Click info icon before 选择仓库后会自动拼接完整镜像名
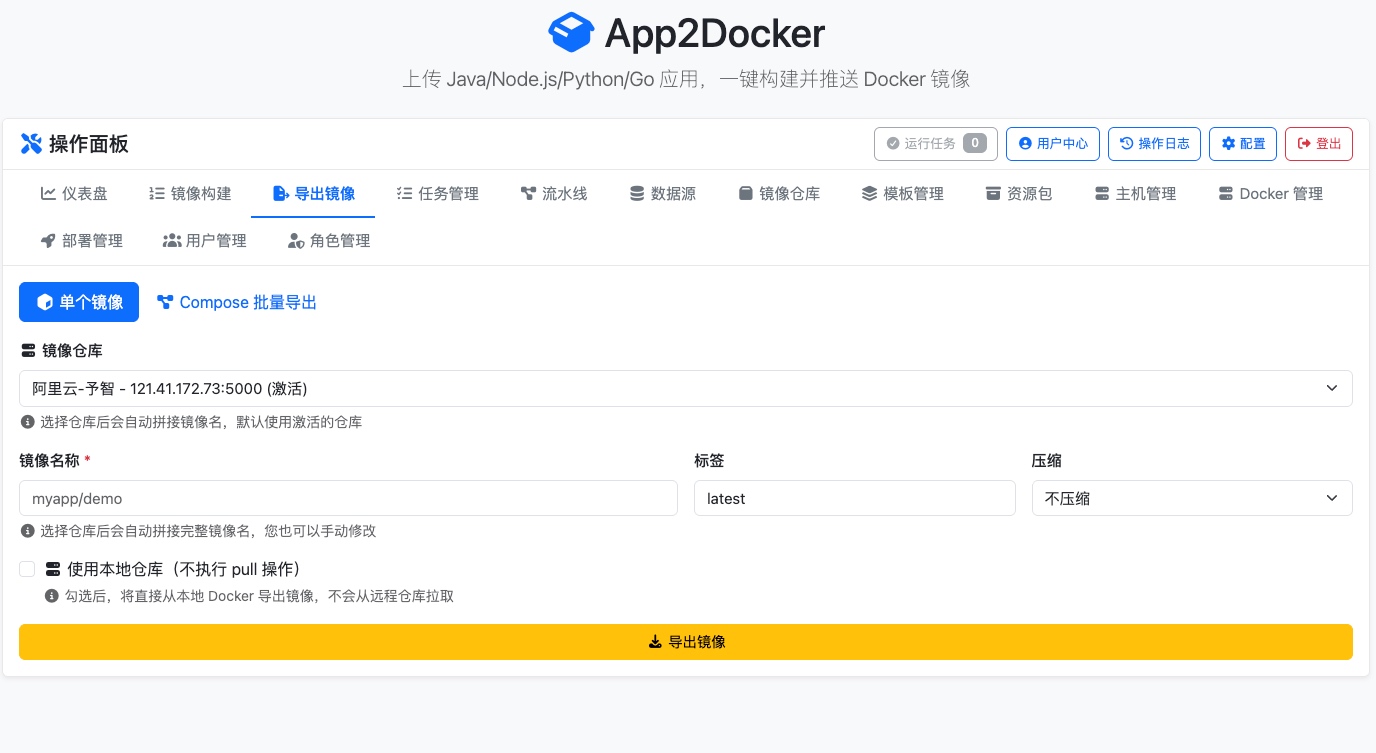The image size is (1376, 753). [27, 531]
